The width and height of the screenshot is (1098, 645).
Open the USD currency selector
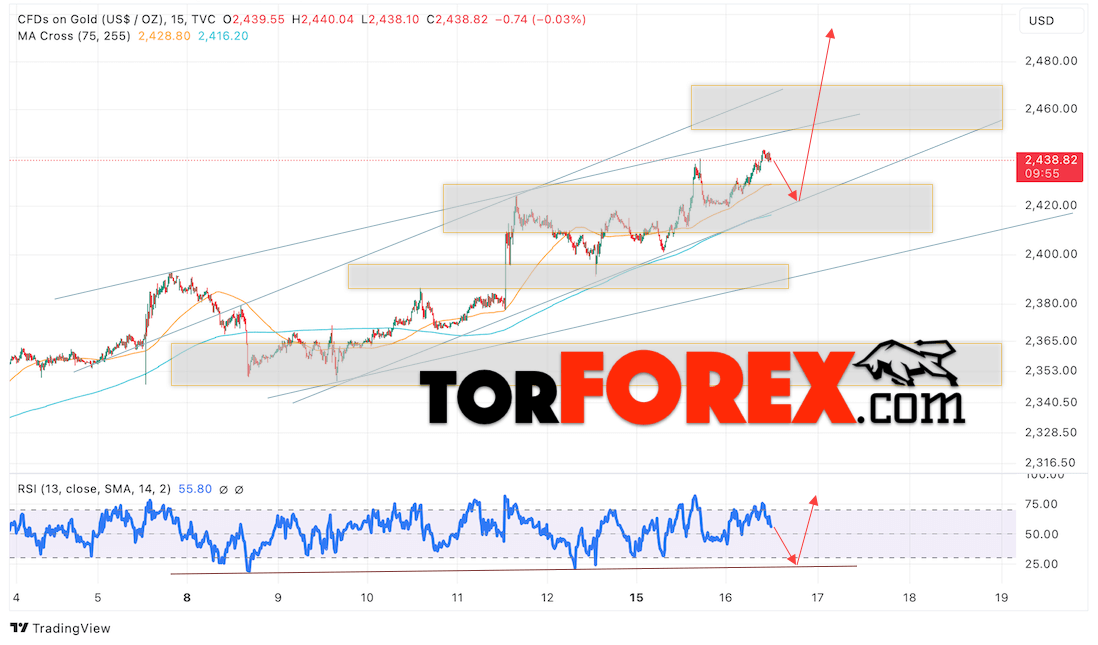coord(1052,21)
